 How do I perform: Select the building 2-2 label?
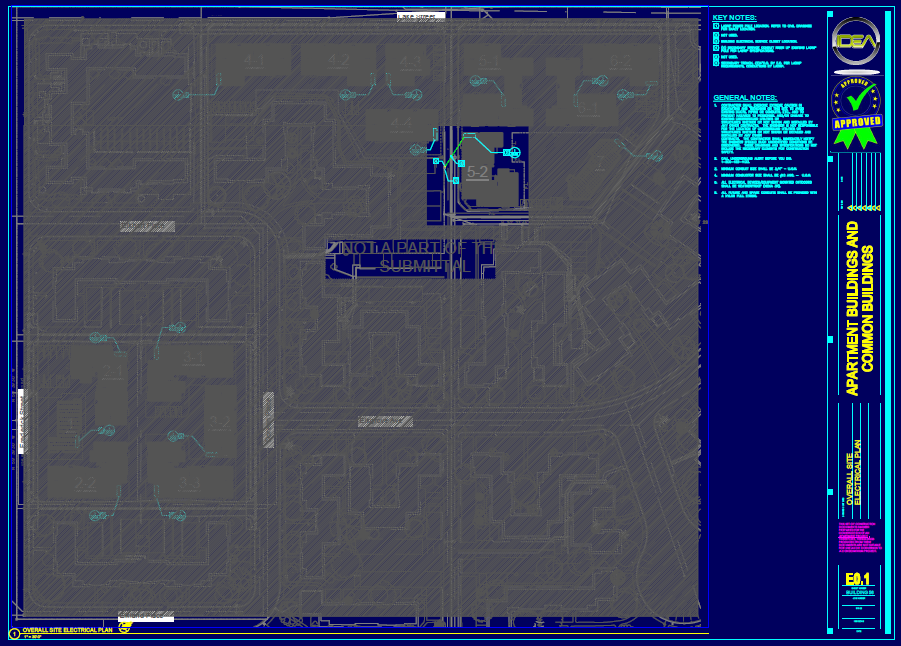tap(85, 485)
